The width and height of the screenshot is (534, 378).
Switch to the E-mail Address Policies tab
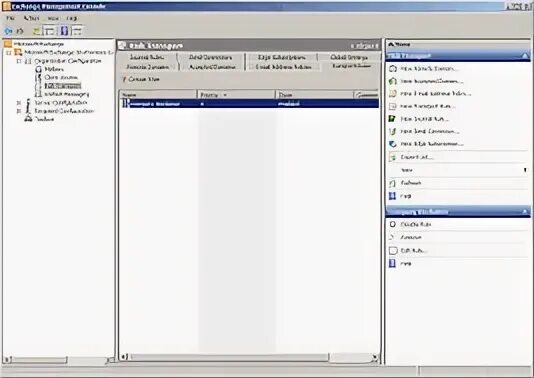pos(283,67)
